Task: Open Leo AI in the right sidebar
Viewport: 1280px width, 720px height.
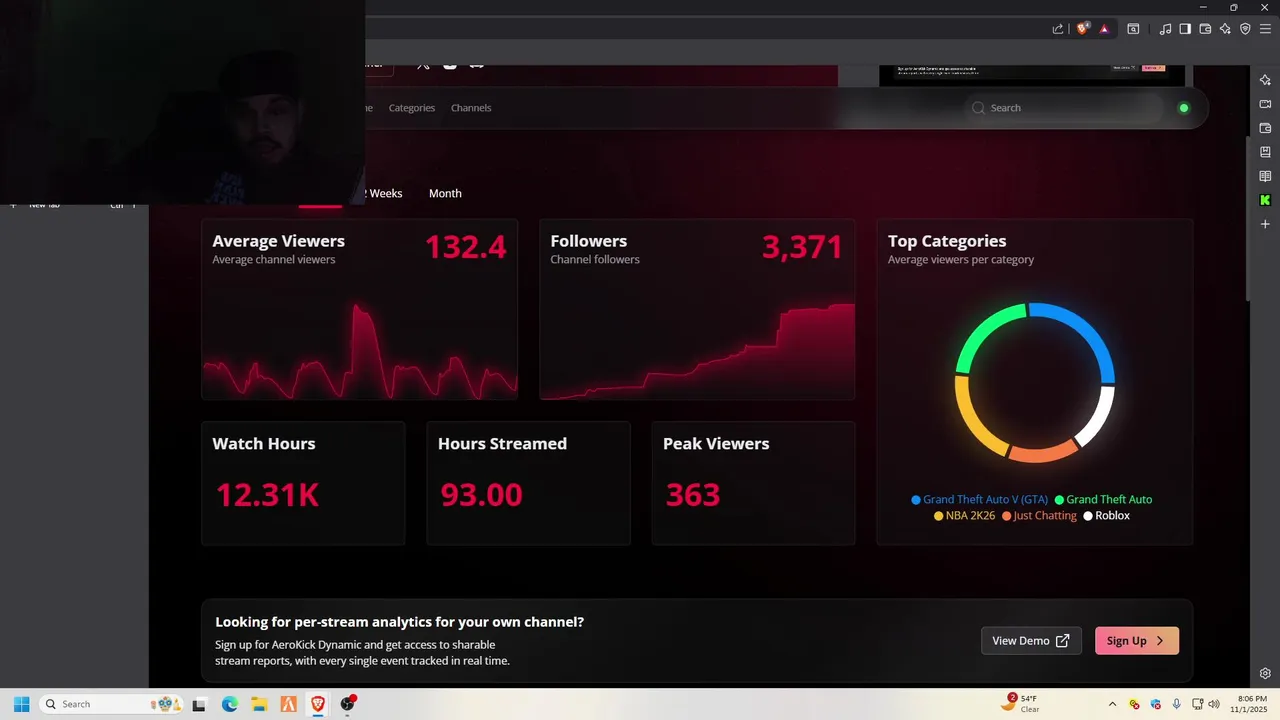Action: pyautogui.click(x=1265, y=80)
